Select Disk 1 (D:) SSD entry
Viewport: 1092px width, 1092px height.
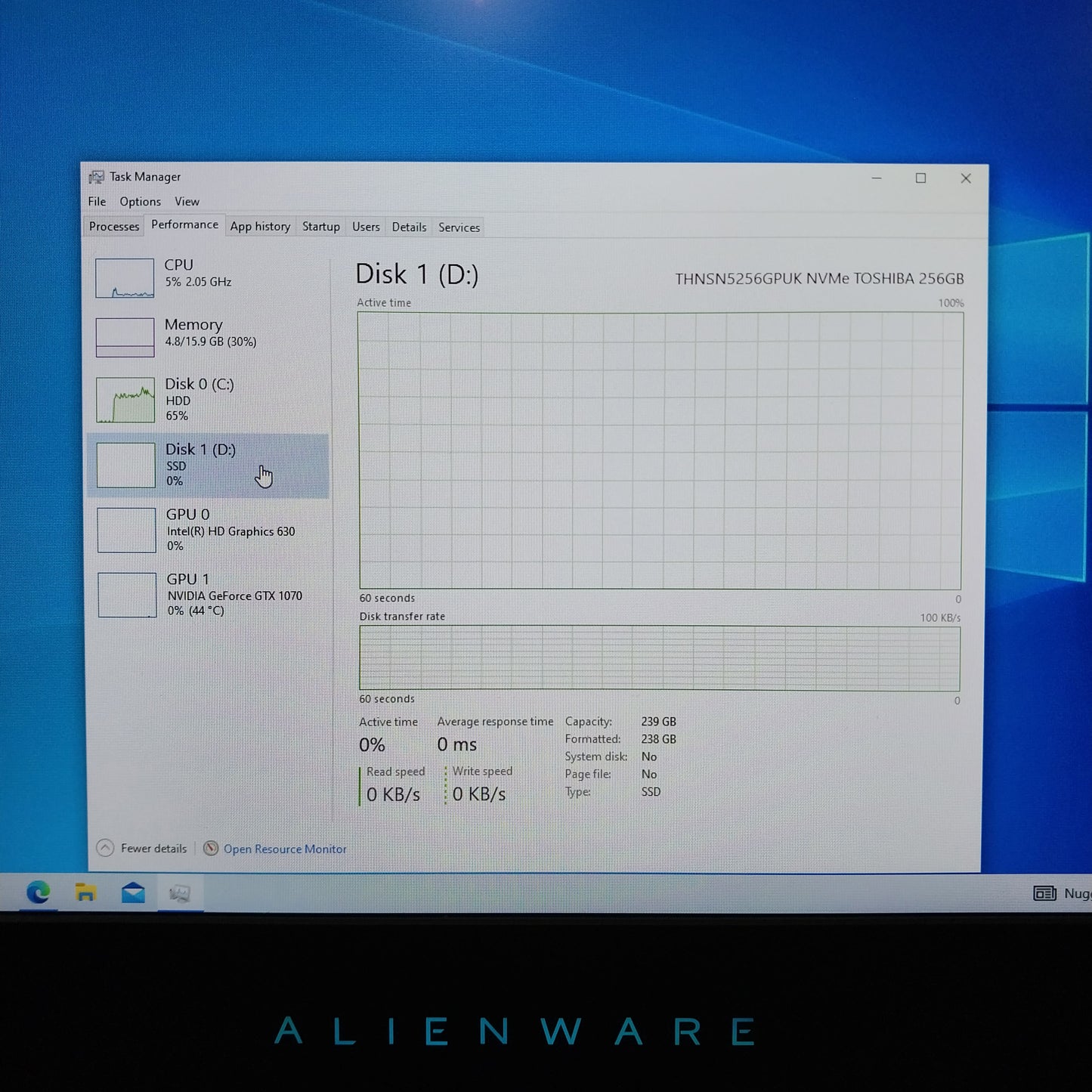(x=208, y=465)
